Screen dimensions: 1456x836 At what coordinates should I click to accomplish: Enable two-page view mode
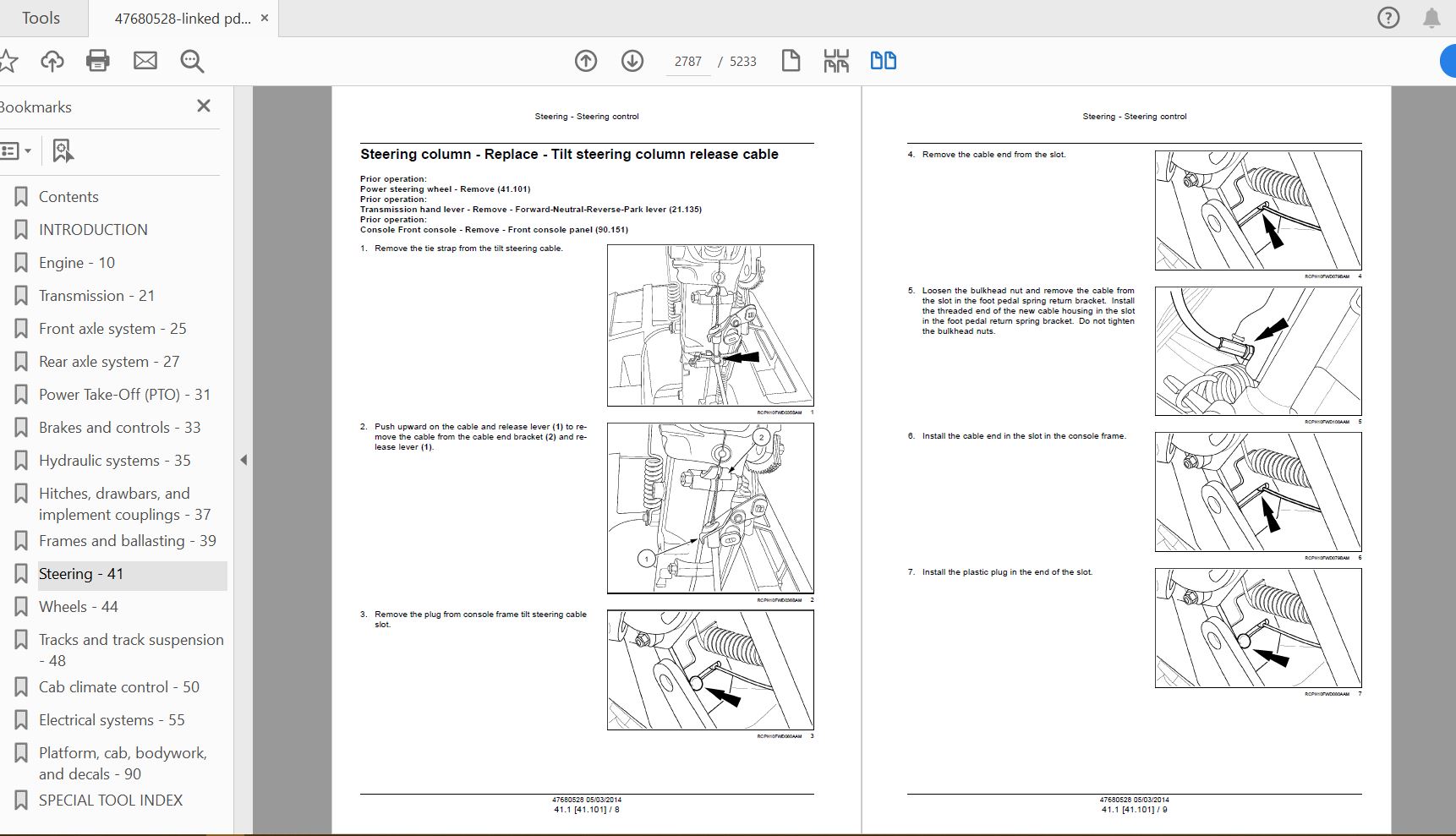point(883,61)
